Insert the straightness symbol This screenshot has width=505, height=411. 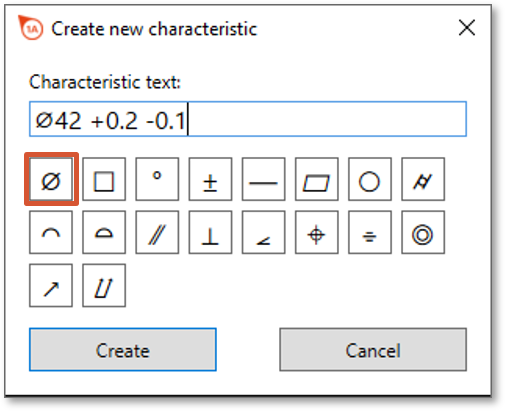[263, 179]
